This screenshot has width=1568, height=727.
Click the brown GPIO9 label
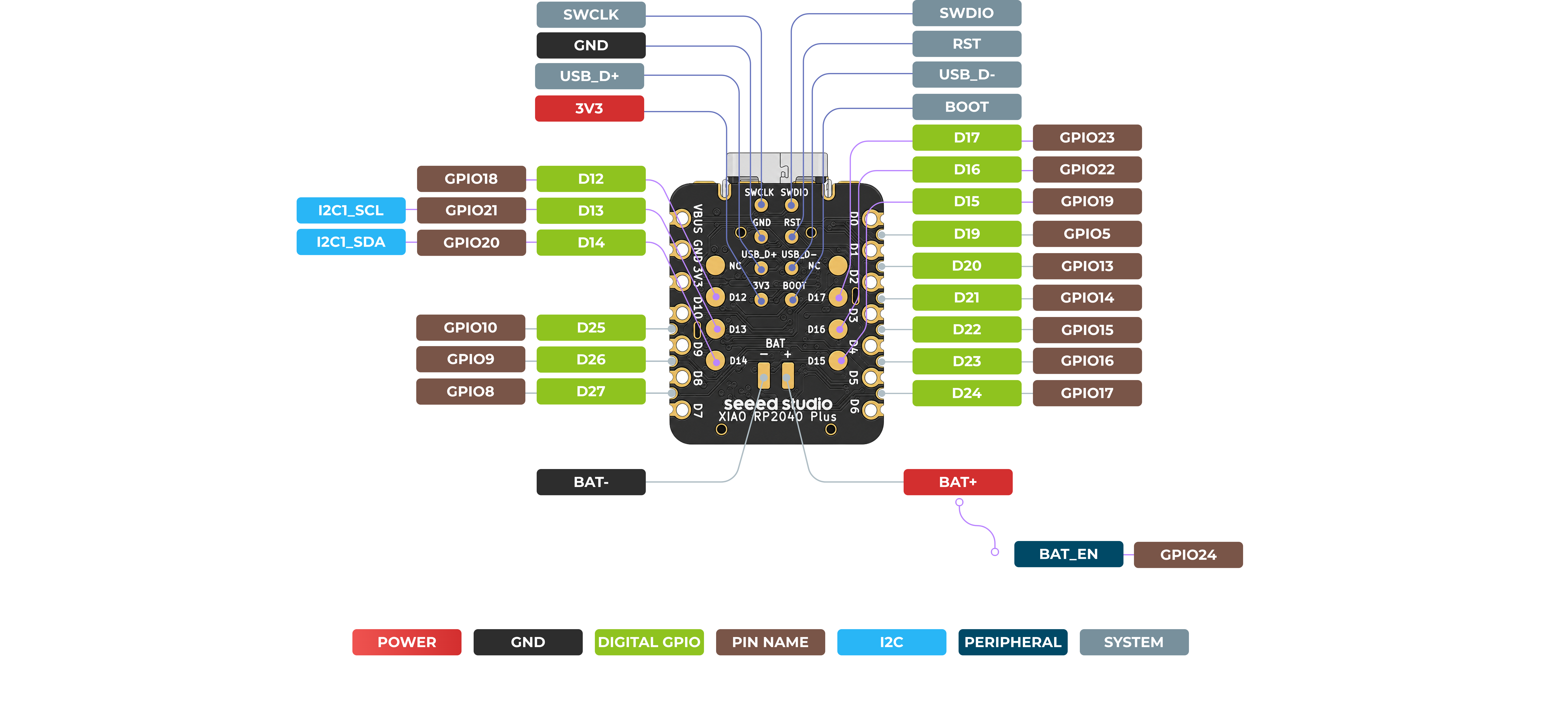pos(471,359)
